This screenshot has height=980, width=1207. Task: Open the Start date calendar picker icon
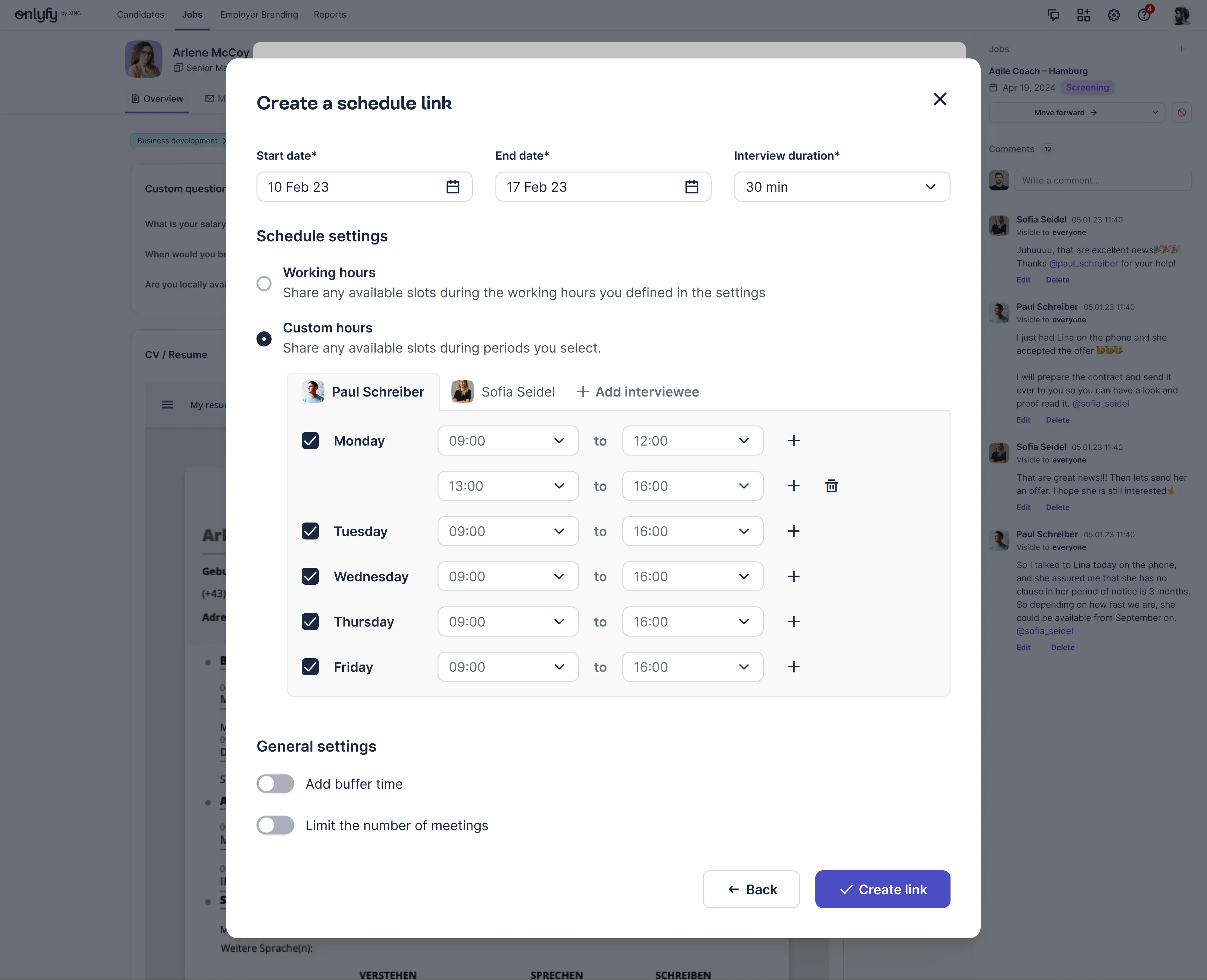(453, 187)
